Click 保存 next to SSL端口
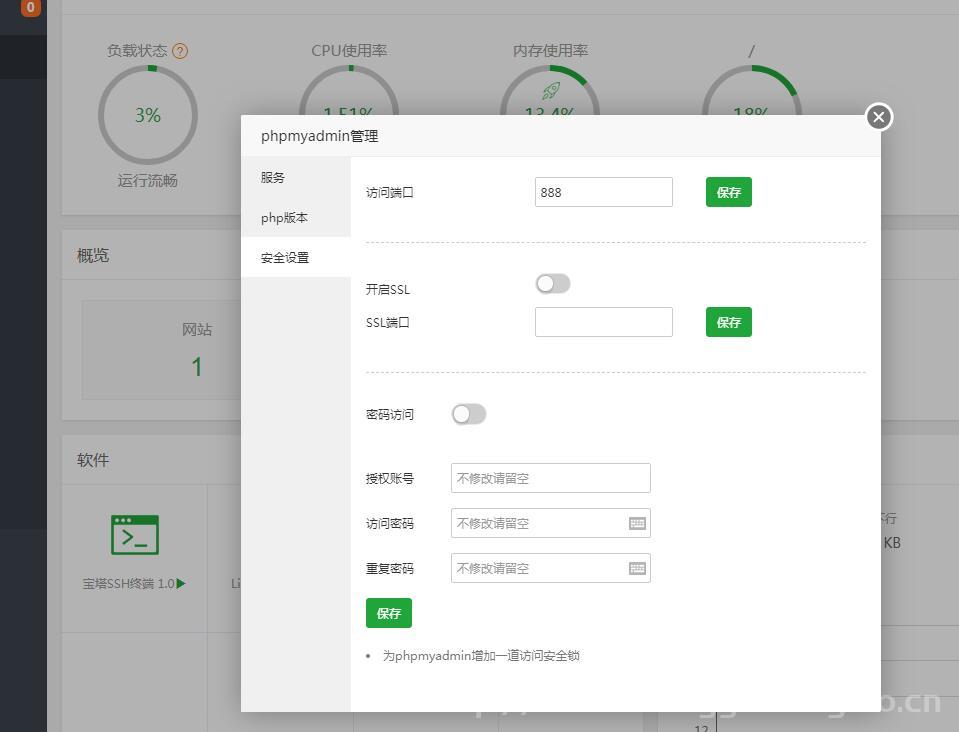Screen dimensions: 959x732 [728, 322]
